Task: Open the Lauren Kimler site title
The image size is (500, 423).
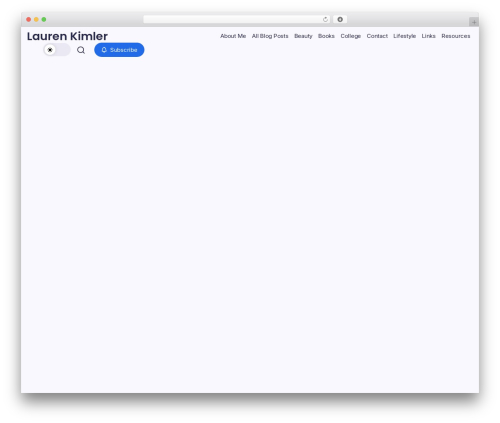Action: [x=67, y=36]
